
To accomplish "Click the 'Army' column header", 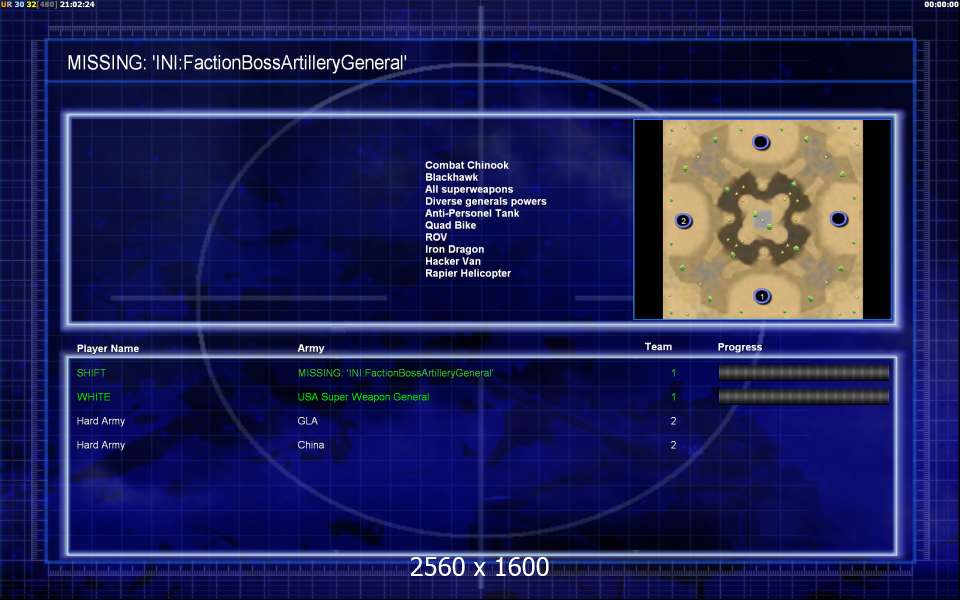I will (x=311, y=348).
